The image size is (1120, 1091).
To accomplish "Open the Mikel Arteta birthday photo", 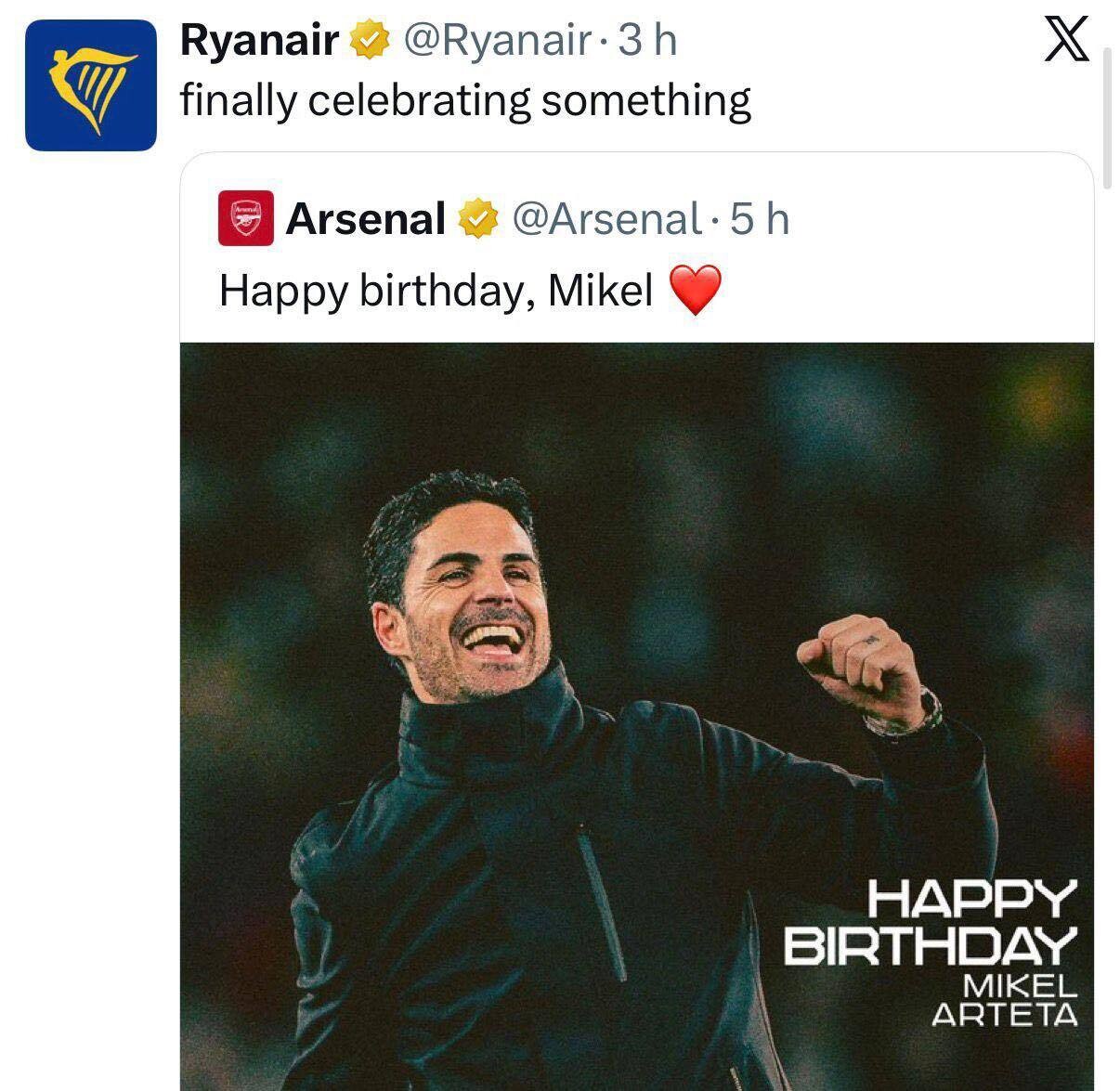I will tap(637, 716).
